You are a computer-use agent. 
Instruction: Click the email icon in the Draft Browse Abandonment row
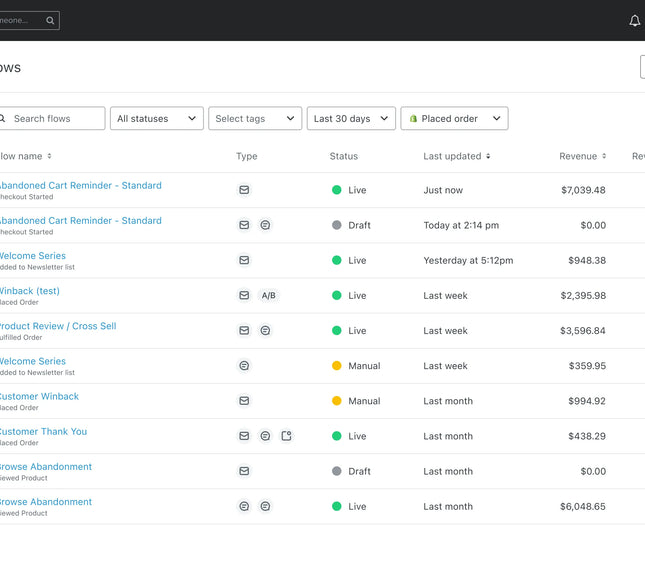(244, 471)
